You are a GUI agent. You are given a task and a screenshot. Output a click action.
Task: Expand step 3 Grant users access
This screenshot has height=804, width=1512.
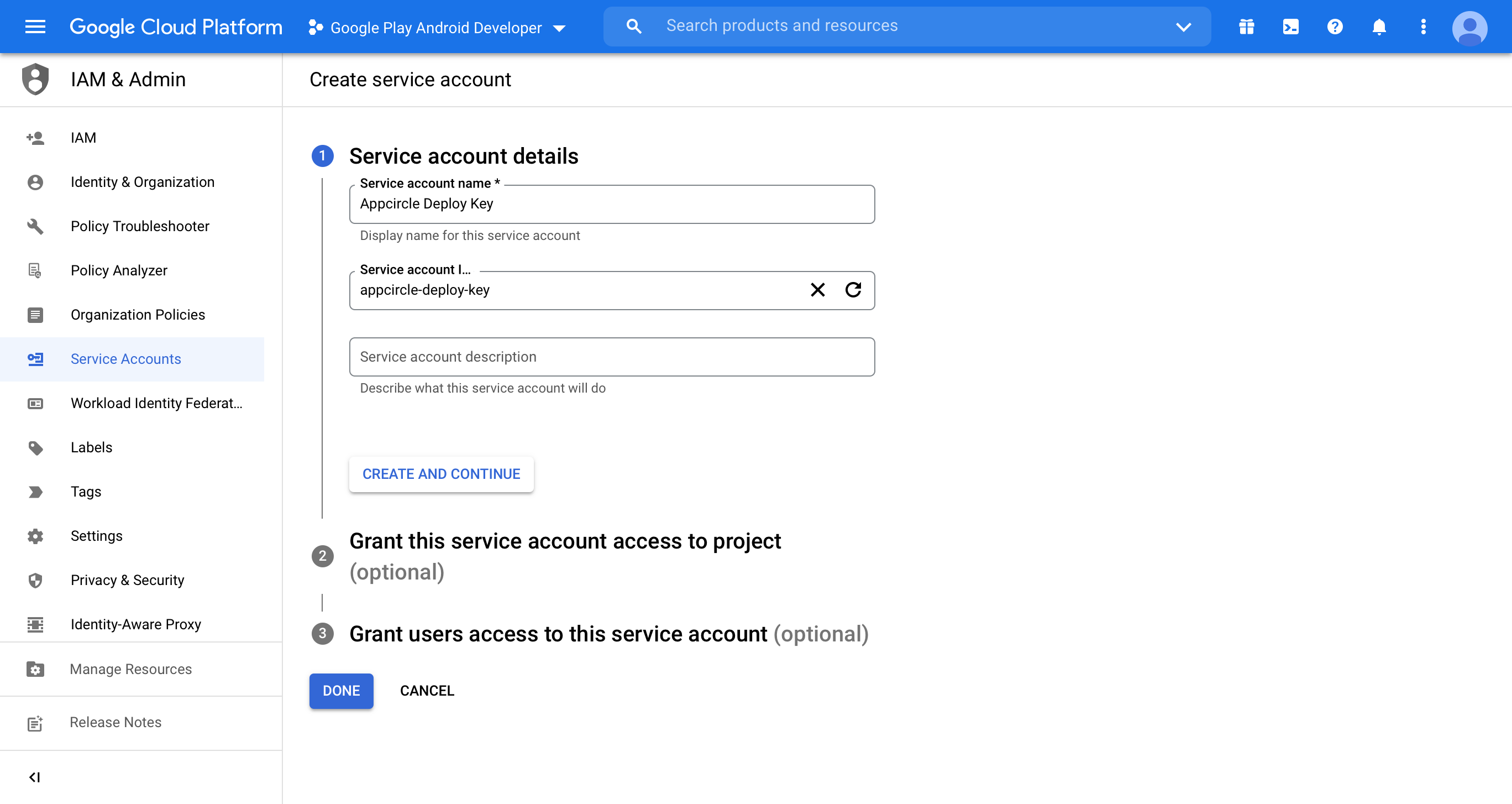(x=590, y=634)
